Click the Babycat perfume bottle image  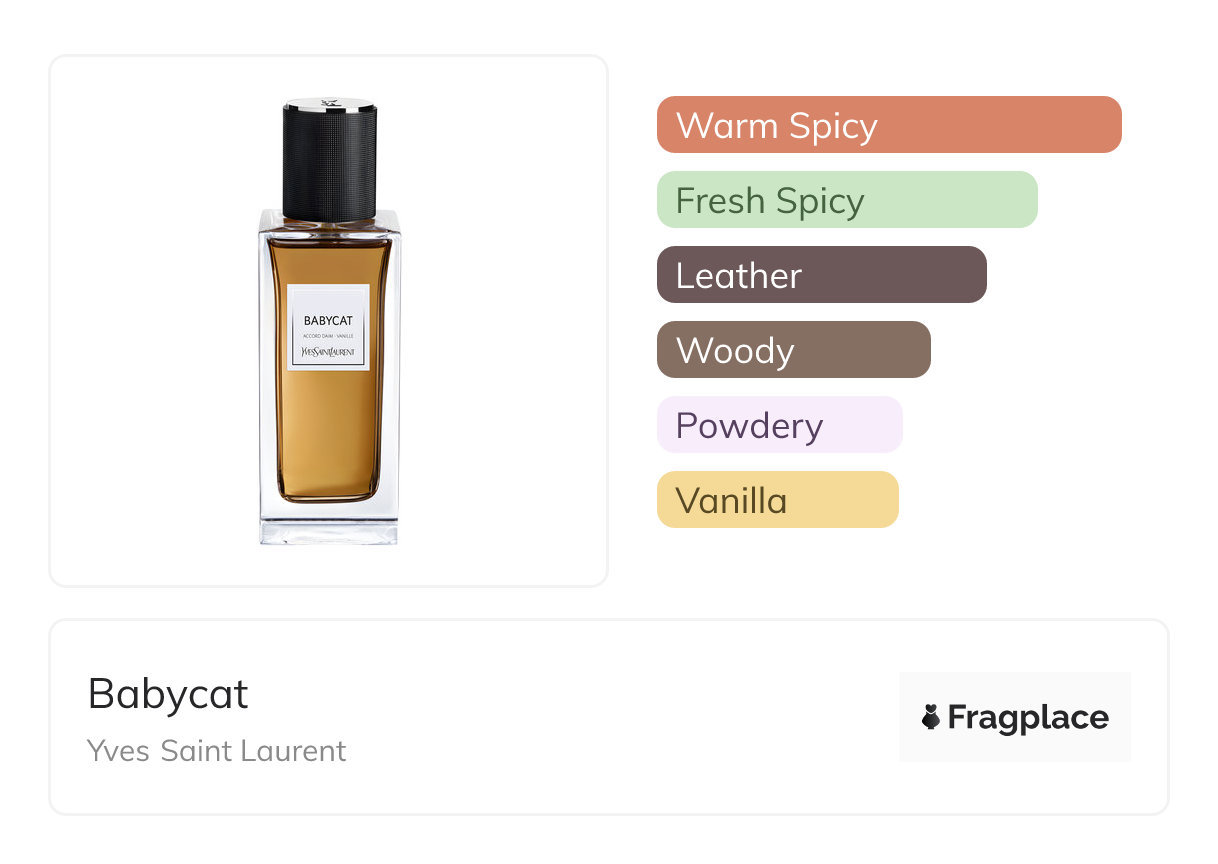(x=329, y=321)
